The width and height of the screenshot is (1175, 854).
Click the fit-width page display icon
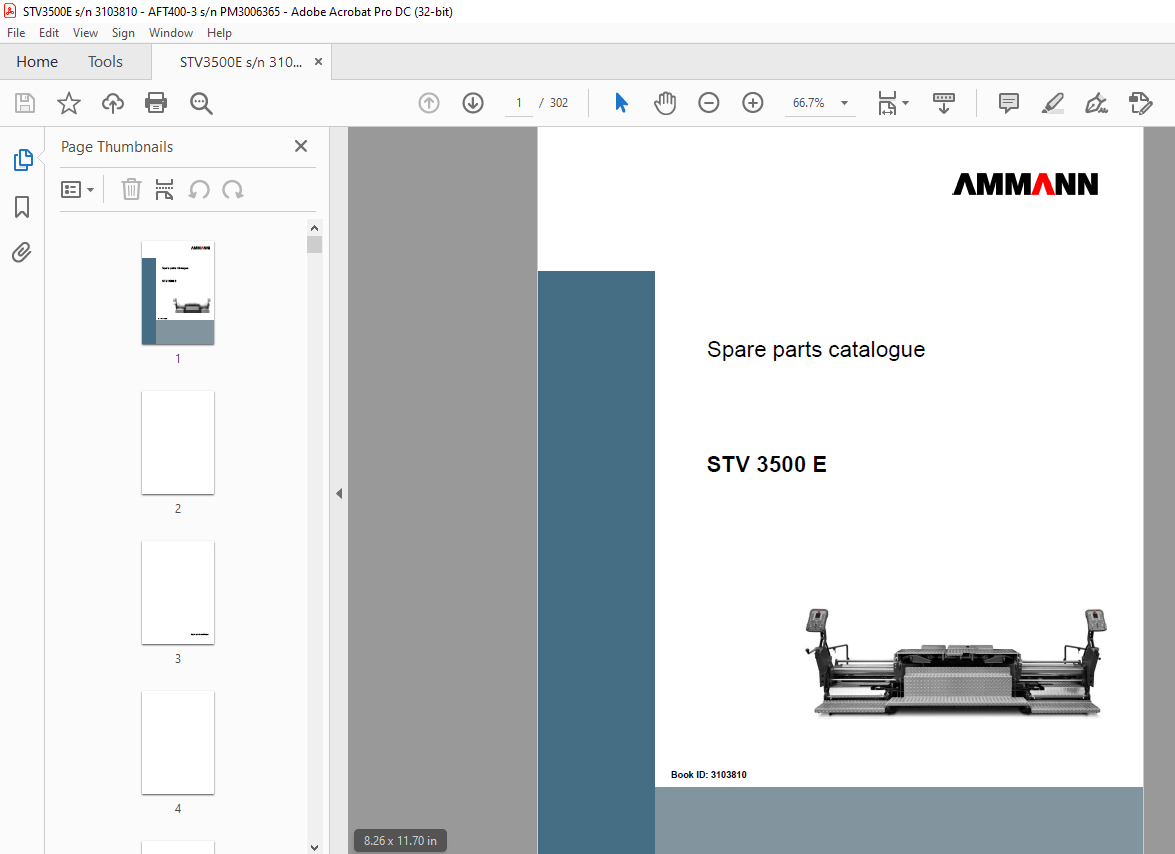tap(887, 103)
